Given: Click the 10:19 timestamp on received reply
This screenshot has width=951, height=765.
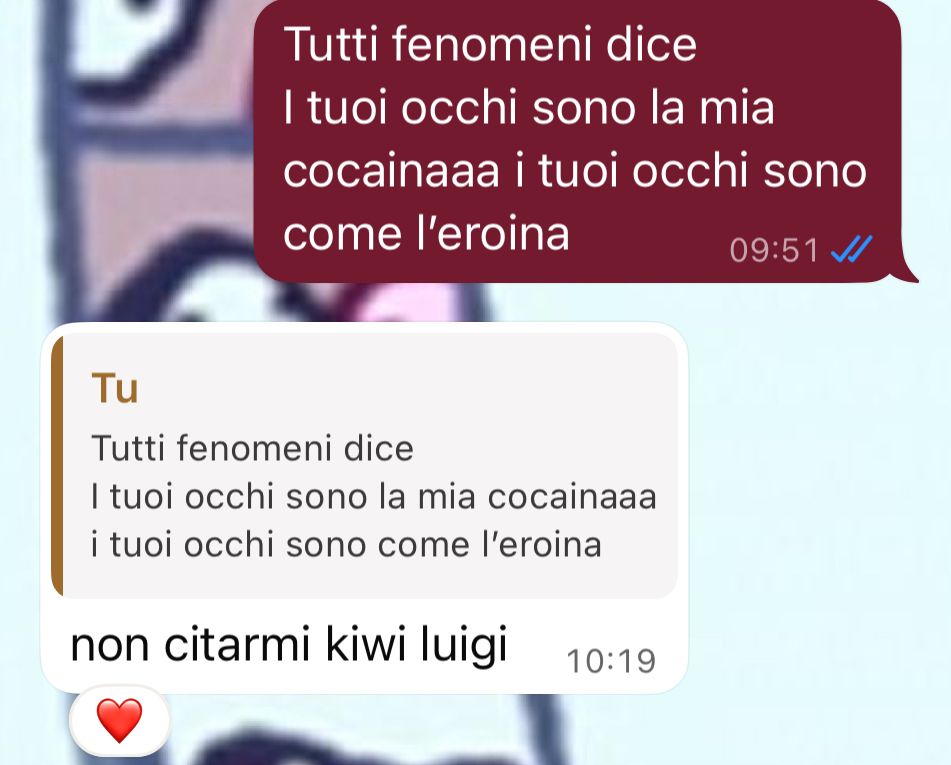Looking at the screenshot, I should [x=611, y=661].
